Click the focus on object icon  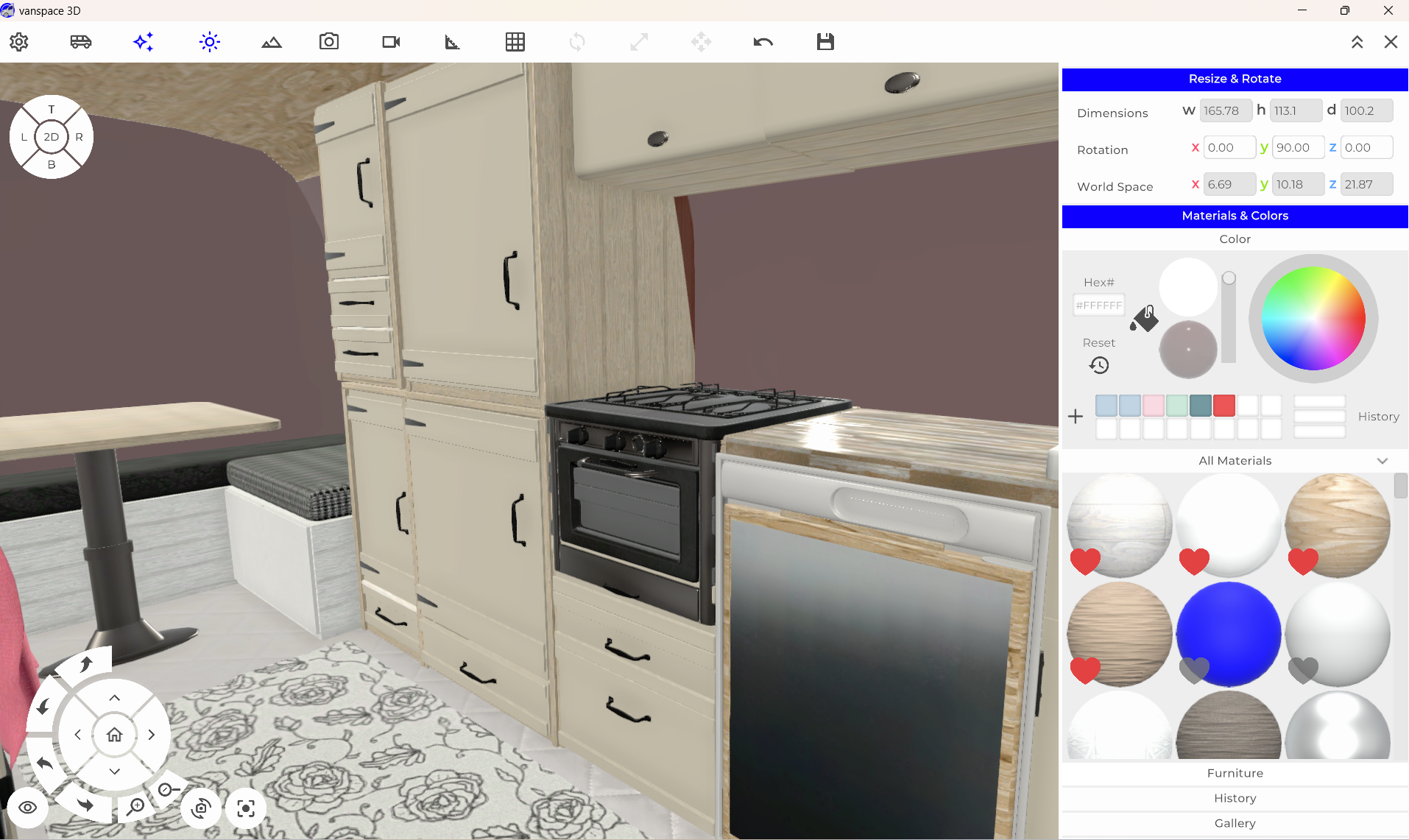(246, 808)
